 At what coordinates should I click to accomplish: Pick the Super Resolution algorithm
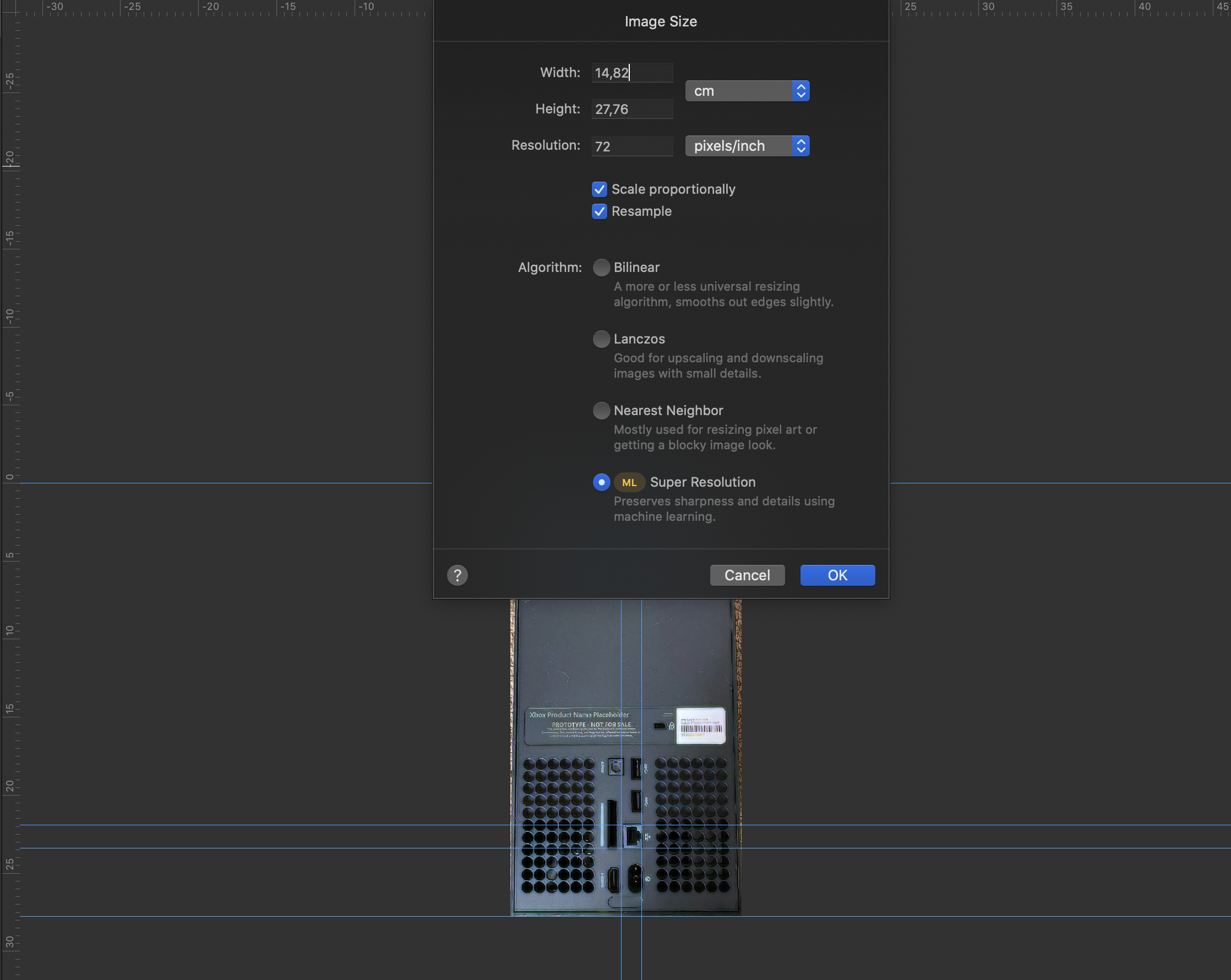click(x=601, y=482)
